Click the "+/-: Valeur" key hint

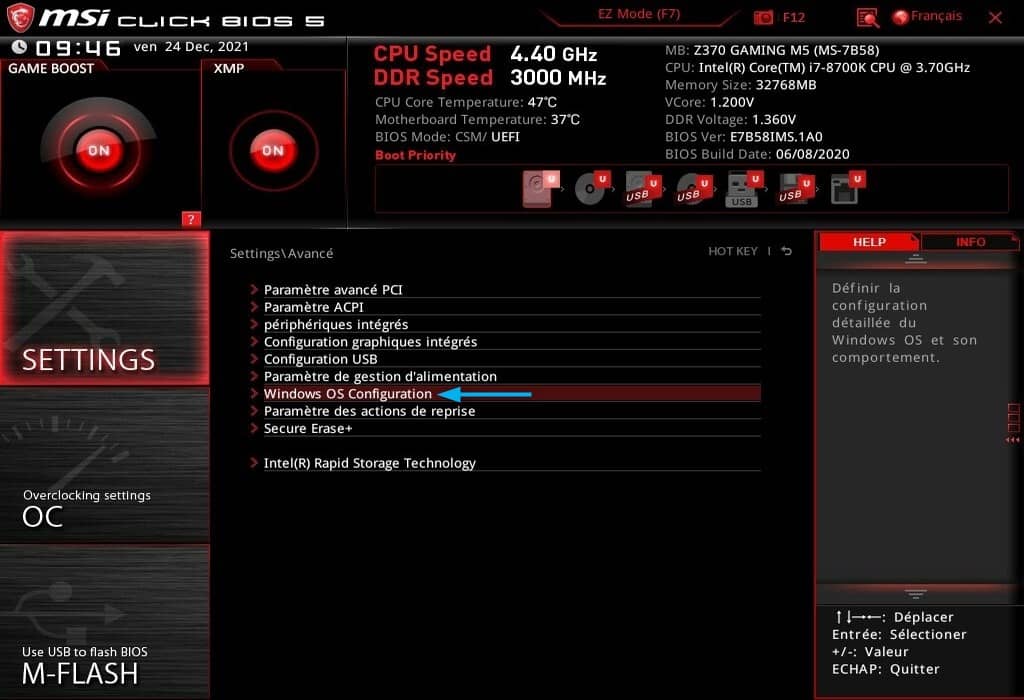tap(870, 652)
